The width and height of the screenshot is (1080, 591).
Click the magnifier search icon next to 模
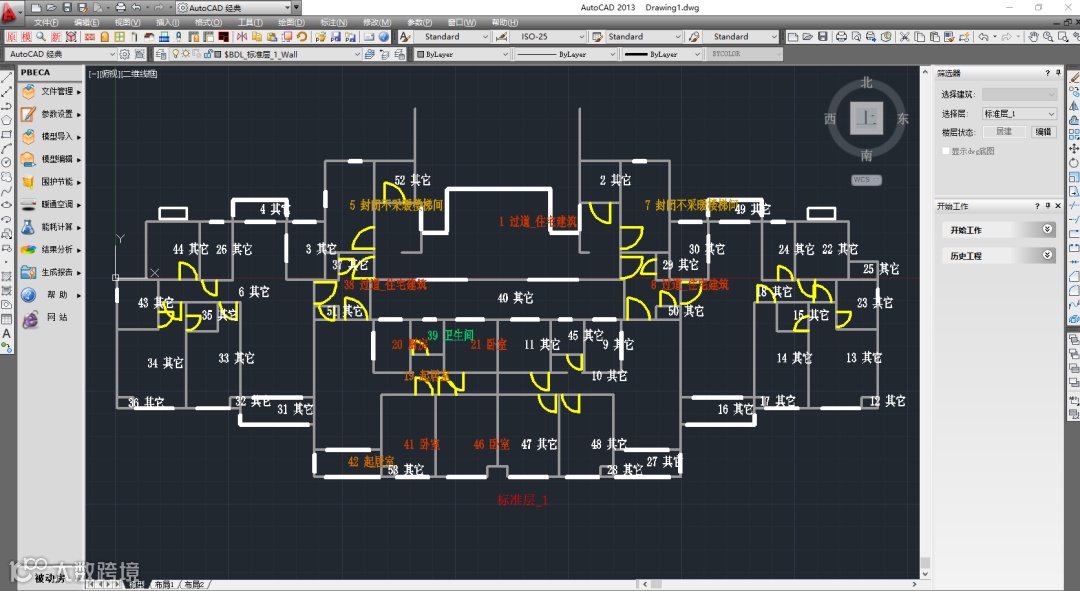pos(41,37)
